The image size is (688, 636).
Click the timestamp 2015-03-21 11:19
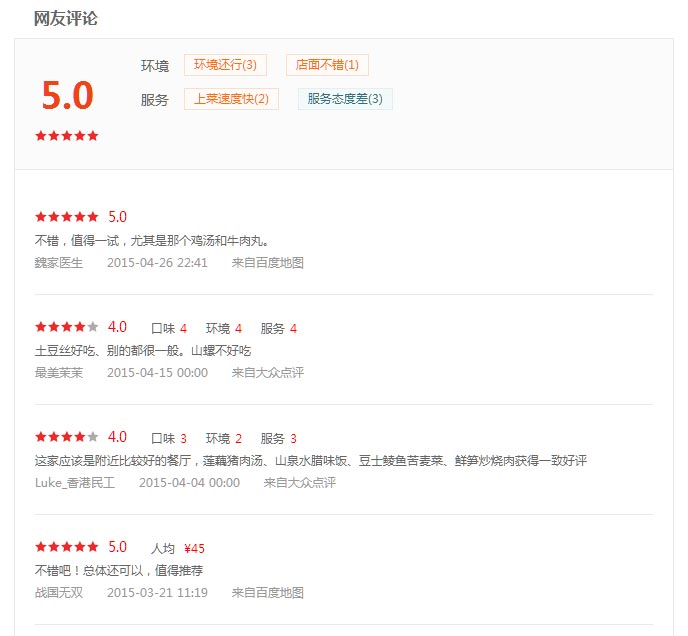(x=157, y=593)
